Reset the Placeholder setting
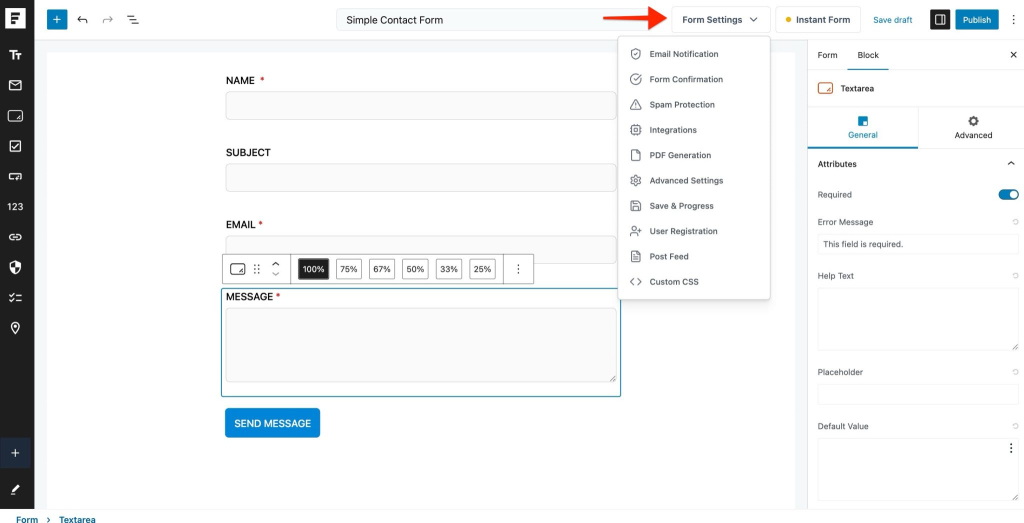 (1015, 372)
